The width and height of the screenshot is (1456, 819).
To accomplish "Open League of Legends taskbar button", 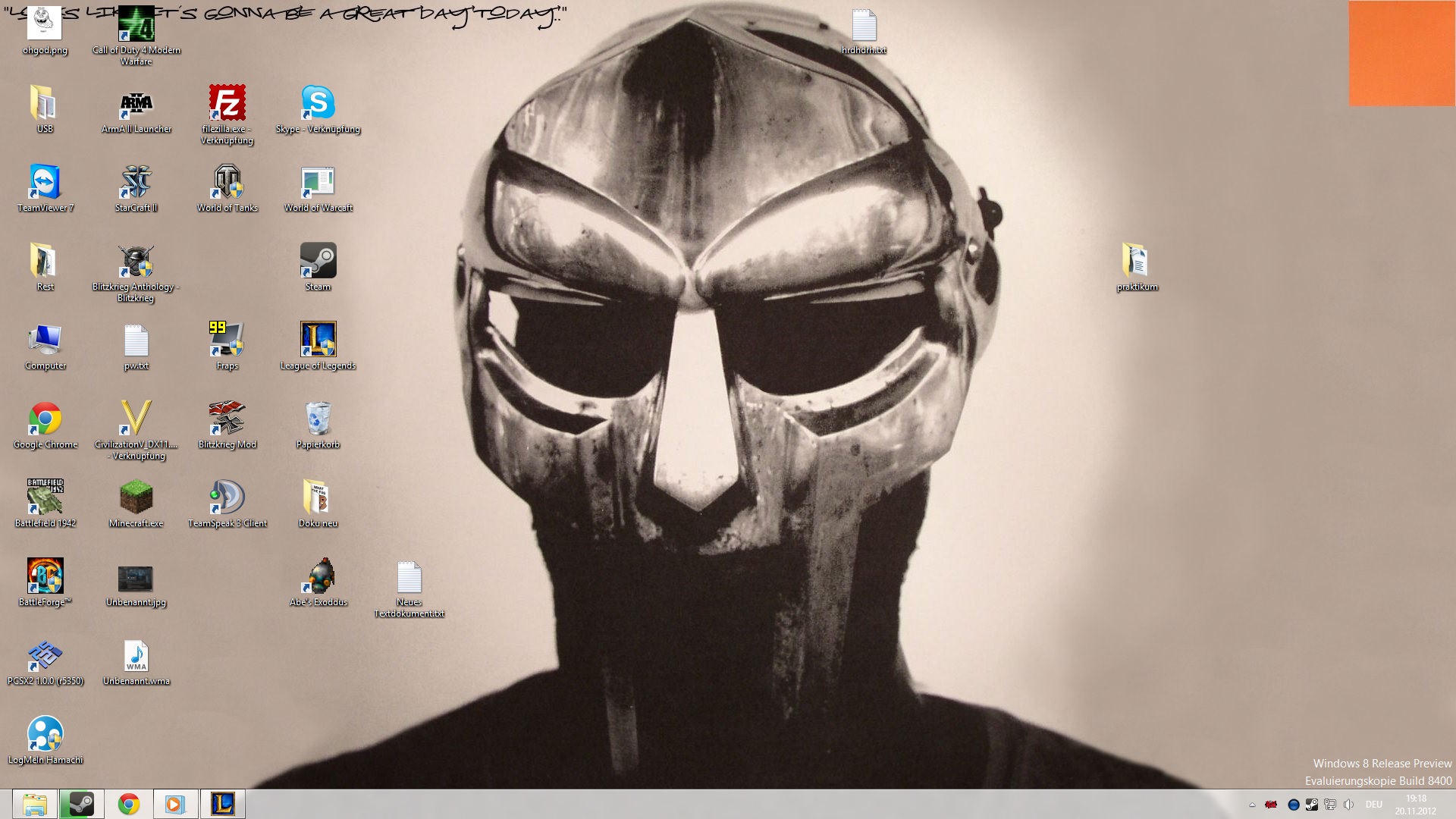I will coord(222,804).
